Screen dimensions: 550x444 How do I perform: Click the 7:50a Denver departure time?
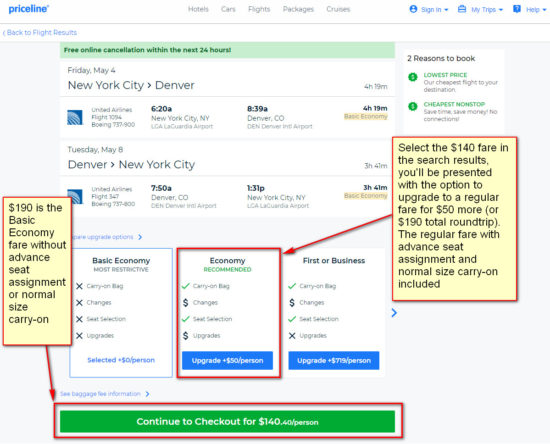161,188
